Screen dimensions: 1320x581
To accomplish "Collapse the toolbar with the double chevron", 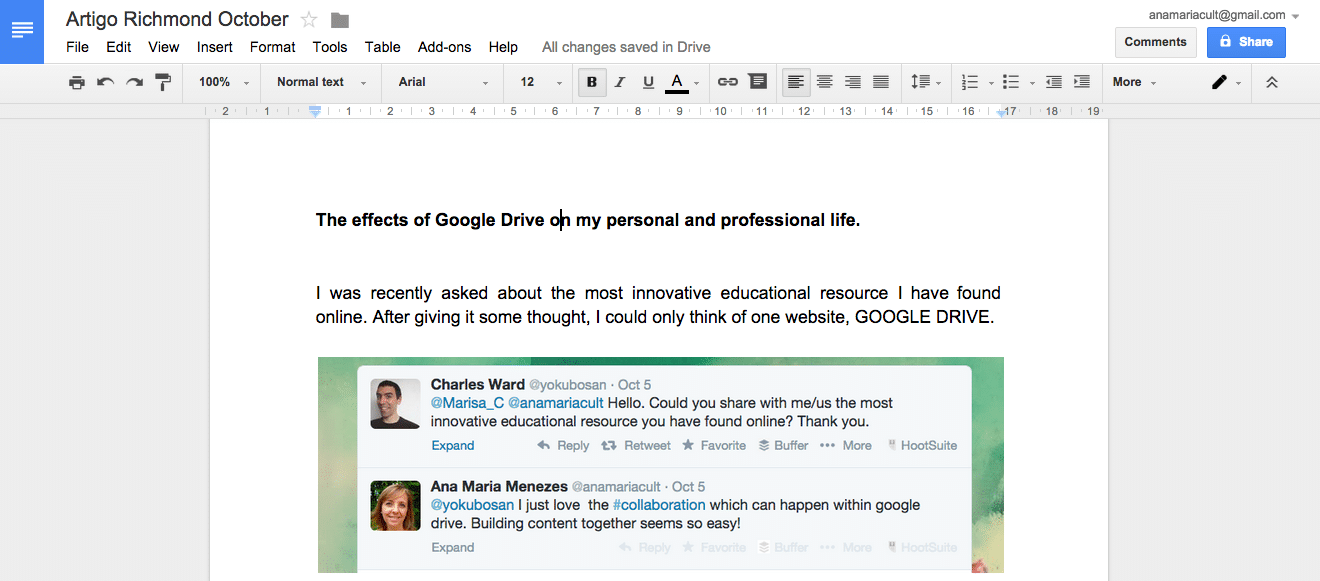I will [1272, 82].
